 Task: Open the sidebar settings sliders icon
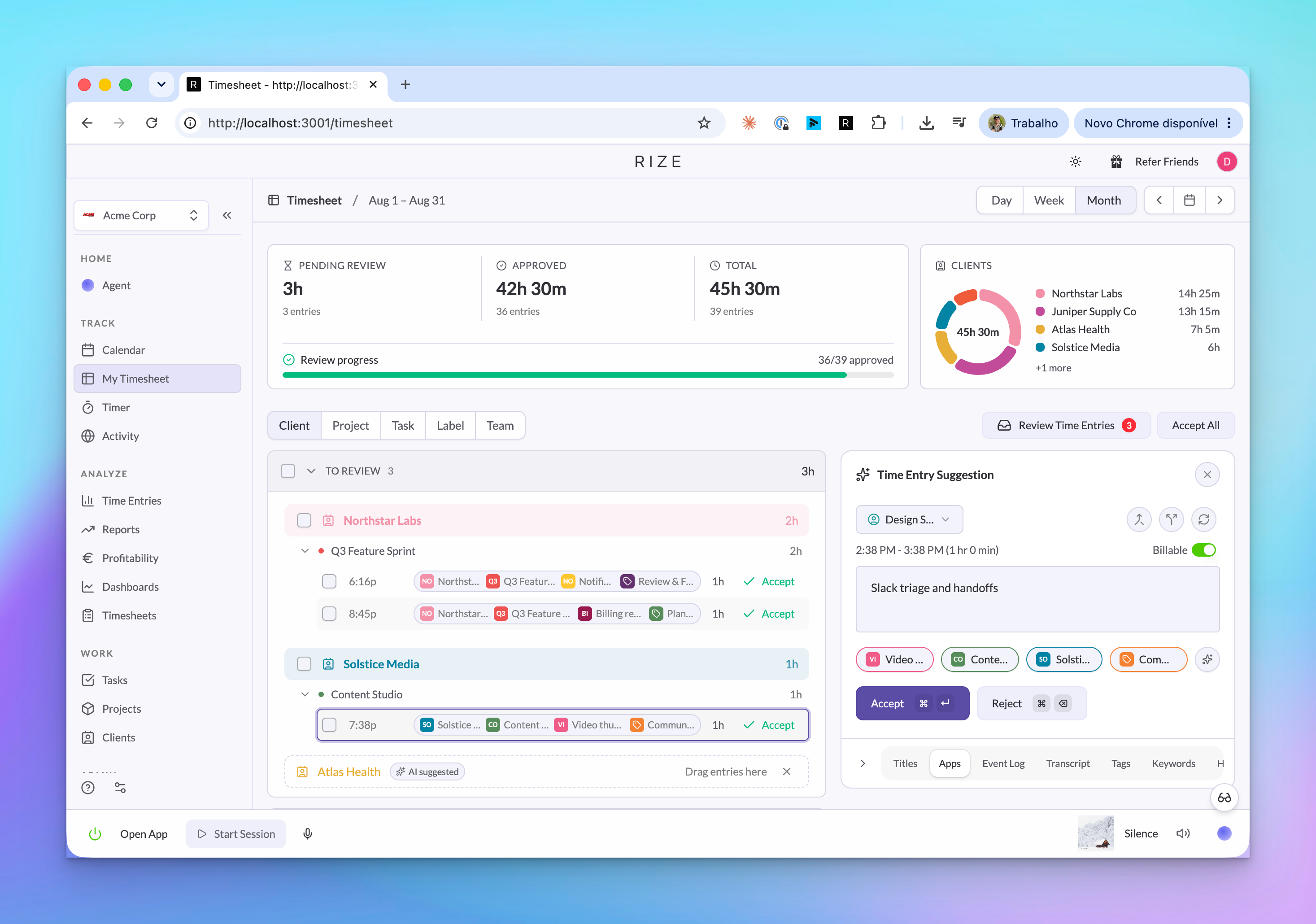(x=120, y=788)
